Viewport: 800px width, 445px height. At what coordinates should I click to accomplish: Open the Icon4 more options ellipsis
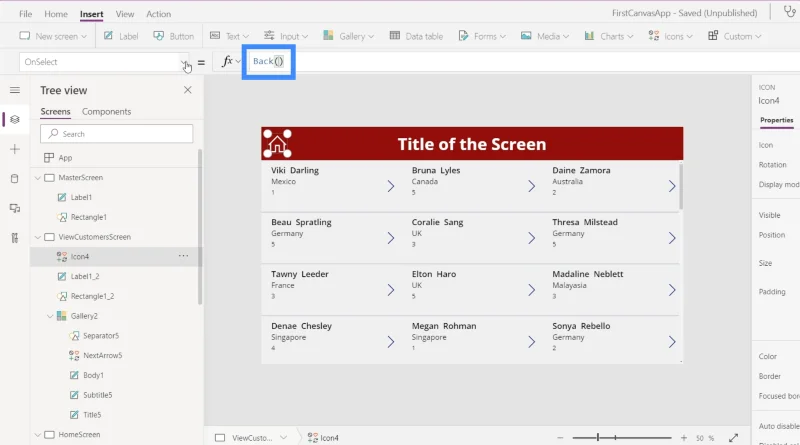[x=183, y=256]
